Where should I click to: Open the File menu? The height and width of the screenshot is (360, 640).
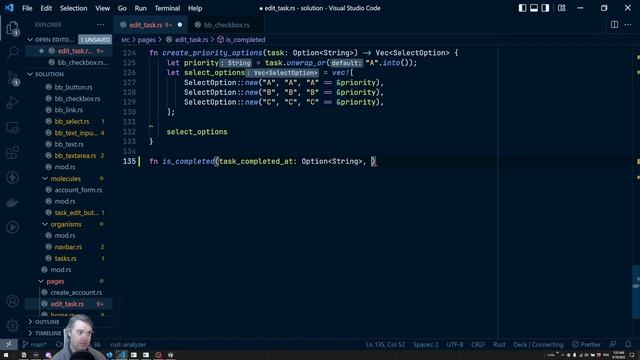27,8
